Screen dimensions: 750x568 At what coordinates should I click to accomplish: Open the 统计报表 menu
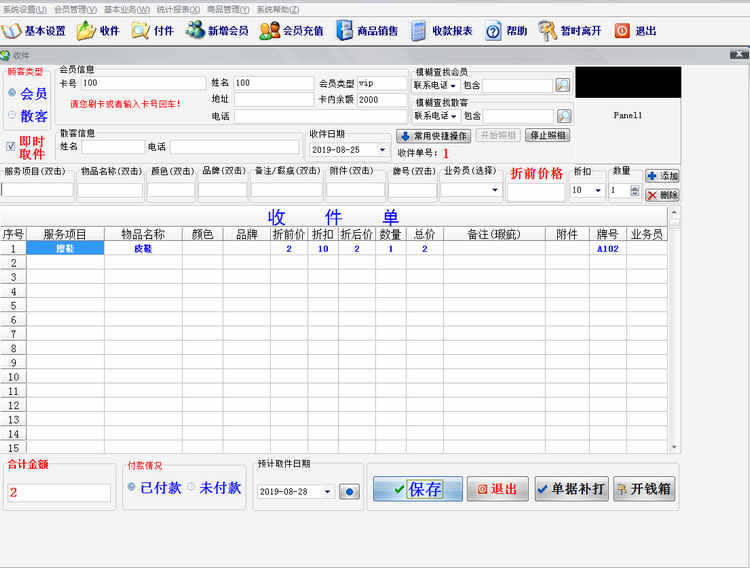(178, 10)
